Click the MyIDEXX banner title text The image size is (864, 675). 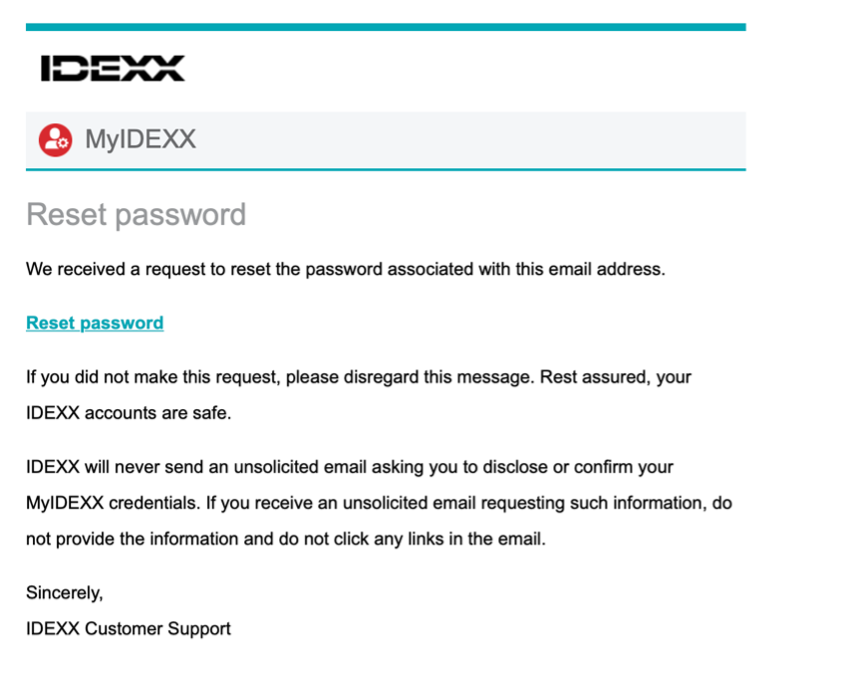click(x=141, y=139)
